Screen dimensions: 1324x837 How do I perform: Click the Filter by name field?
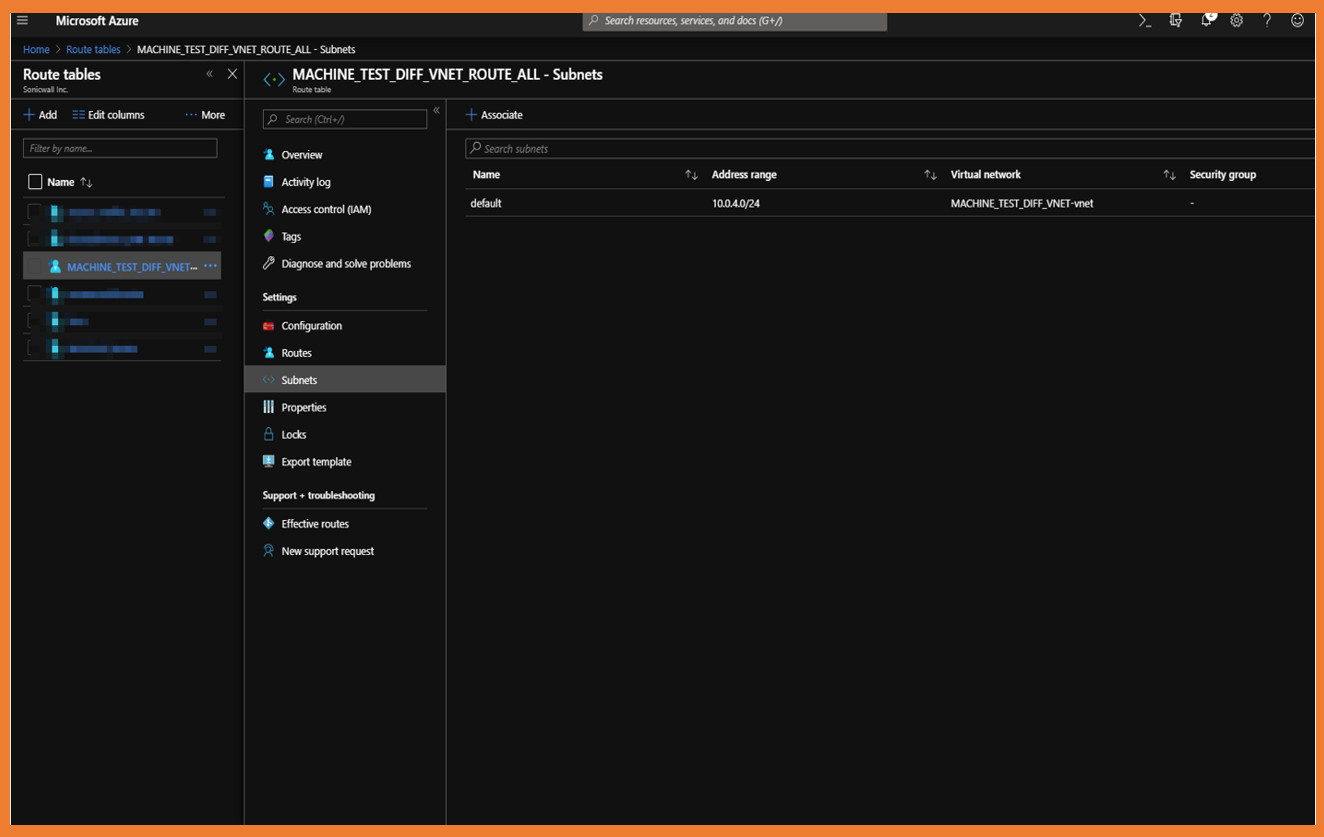[120, 148]
